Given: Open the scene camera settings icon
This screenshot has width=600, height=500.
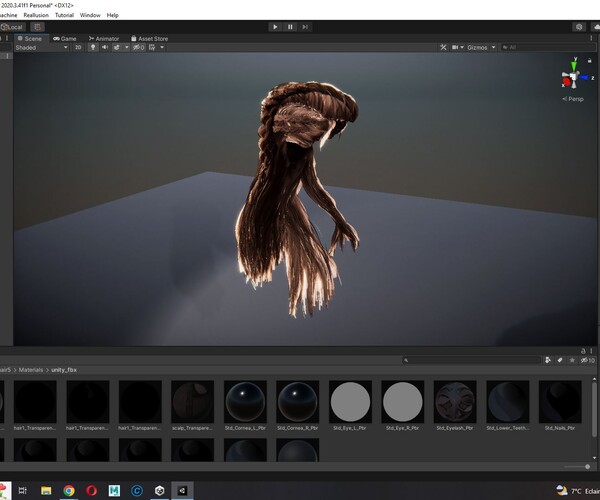Looking at the screenshot, I should (x=455, y=47).
